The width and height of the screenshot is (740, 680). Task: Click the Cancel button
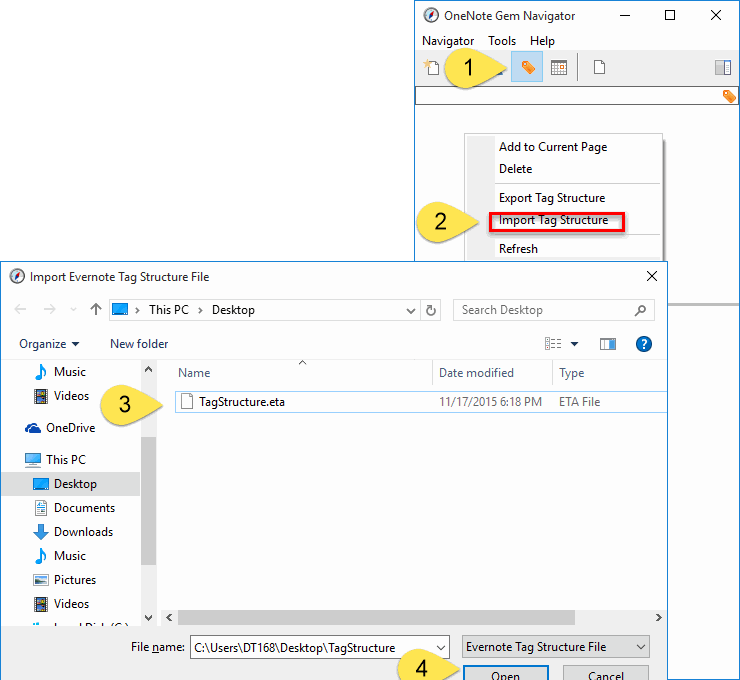pos(606,673)
